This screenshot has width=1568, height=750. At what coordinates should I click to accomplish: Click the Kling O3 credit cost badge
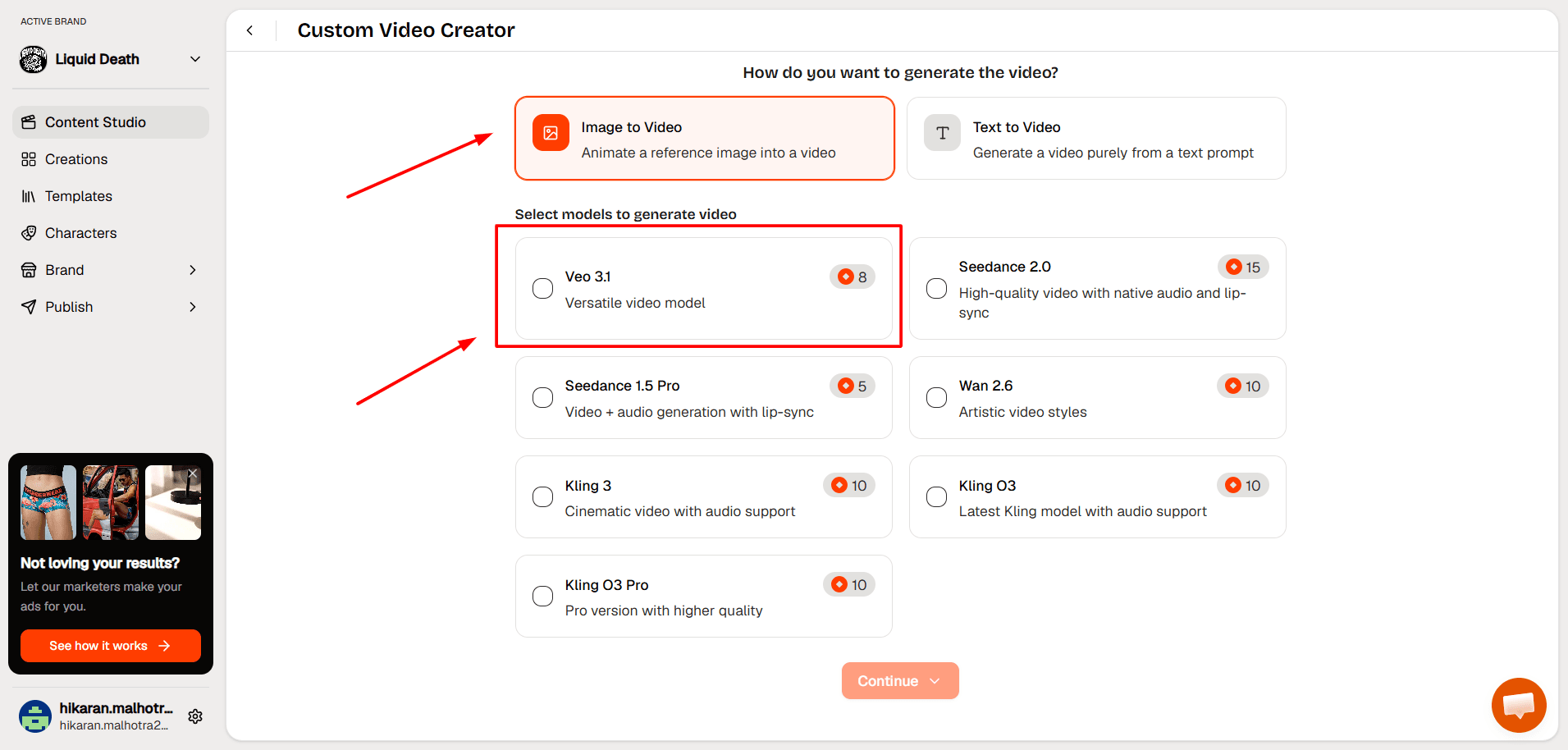tap(1243, 486)
